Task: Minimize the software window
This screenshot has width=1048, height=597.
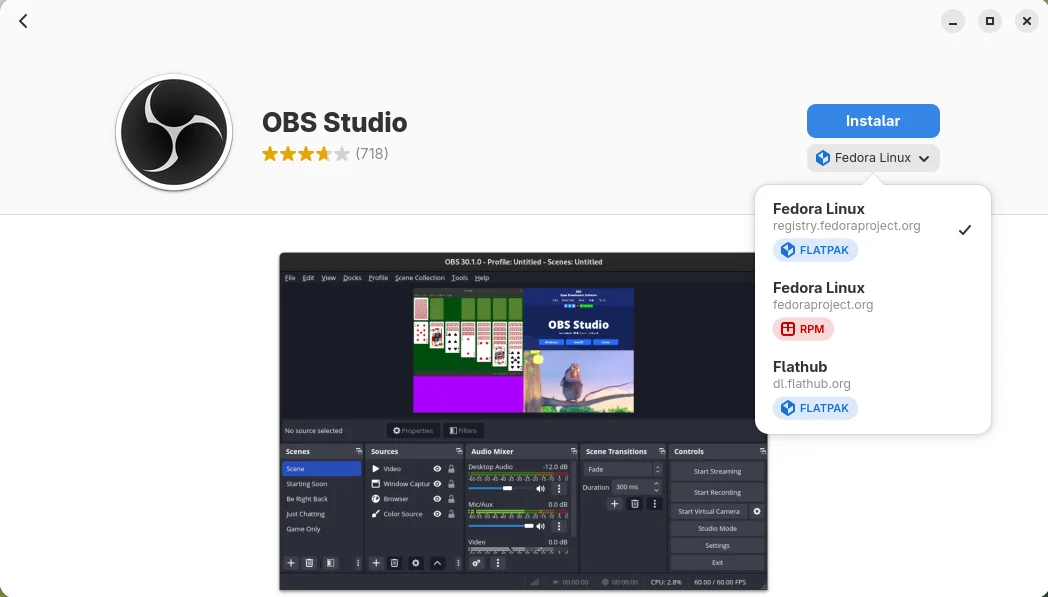Action: click(953, 21)
